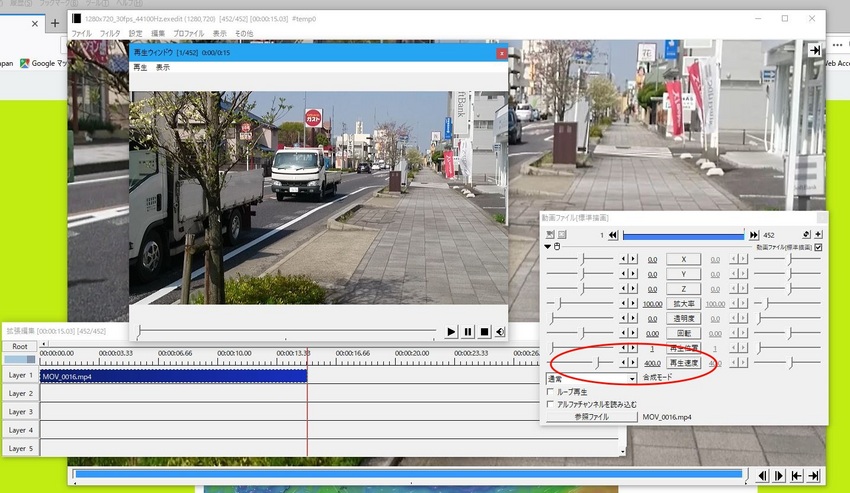Open the 合成モード dropdown showing 通常
Image resolution: width=850 pixels, height=493 pixels.
[591, 378]
